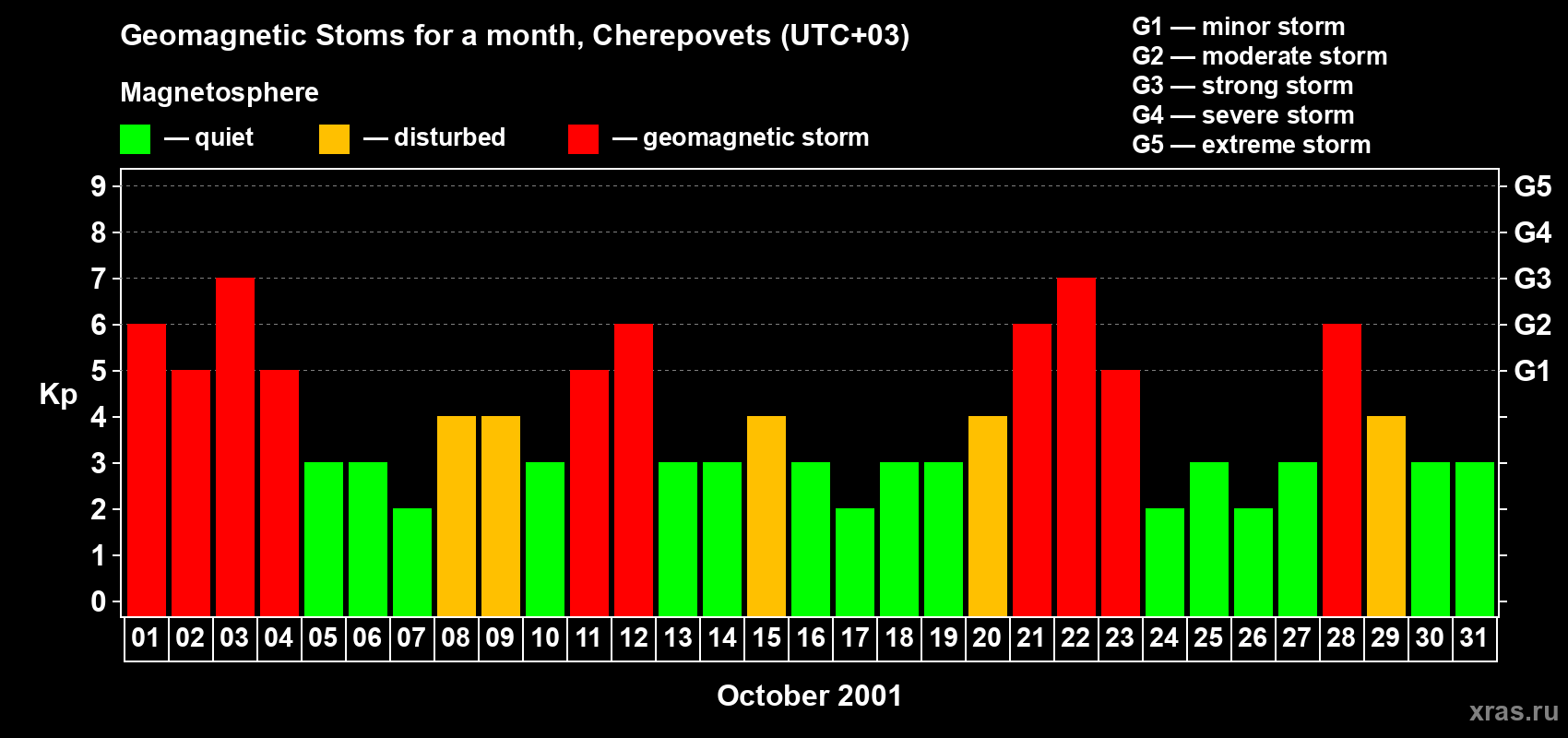Screen dimensions: 1568x738
Task: Click the 'Kp' axis label
Action: pyautogui.click(x=58, y=395)
